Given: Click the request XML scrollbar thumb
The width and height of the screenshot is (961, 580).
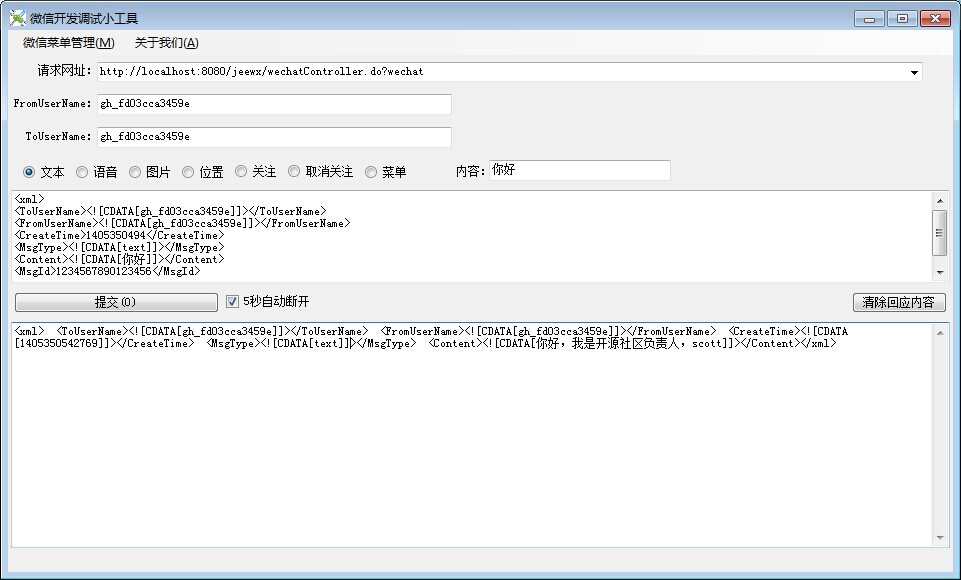Looking at the screenshot, I should click(940, 232).
